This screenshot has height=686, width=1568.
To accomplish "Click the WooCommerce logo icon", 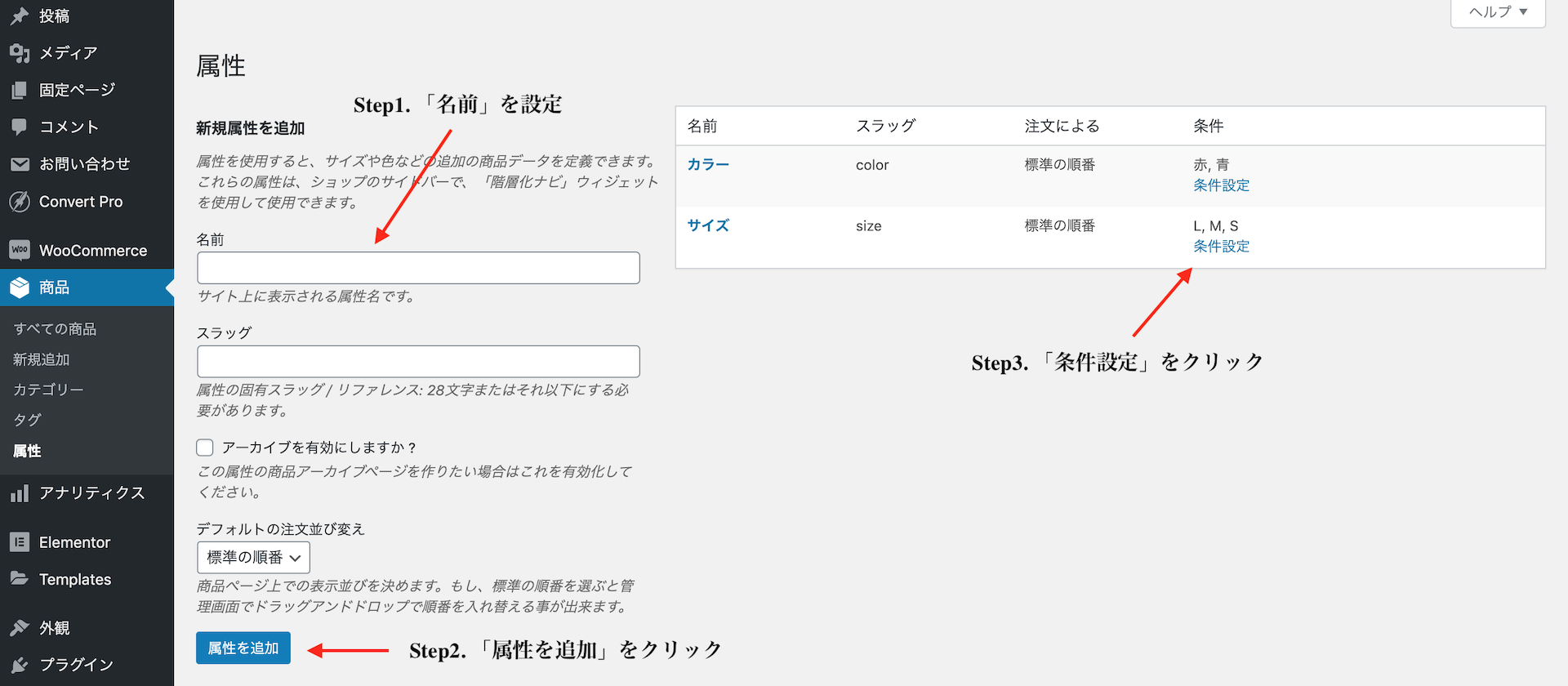I will click(x=20, y=250).
